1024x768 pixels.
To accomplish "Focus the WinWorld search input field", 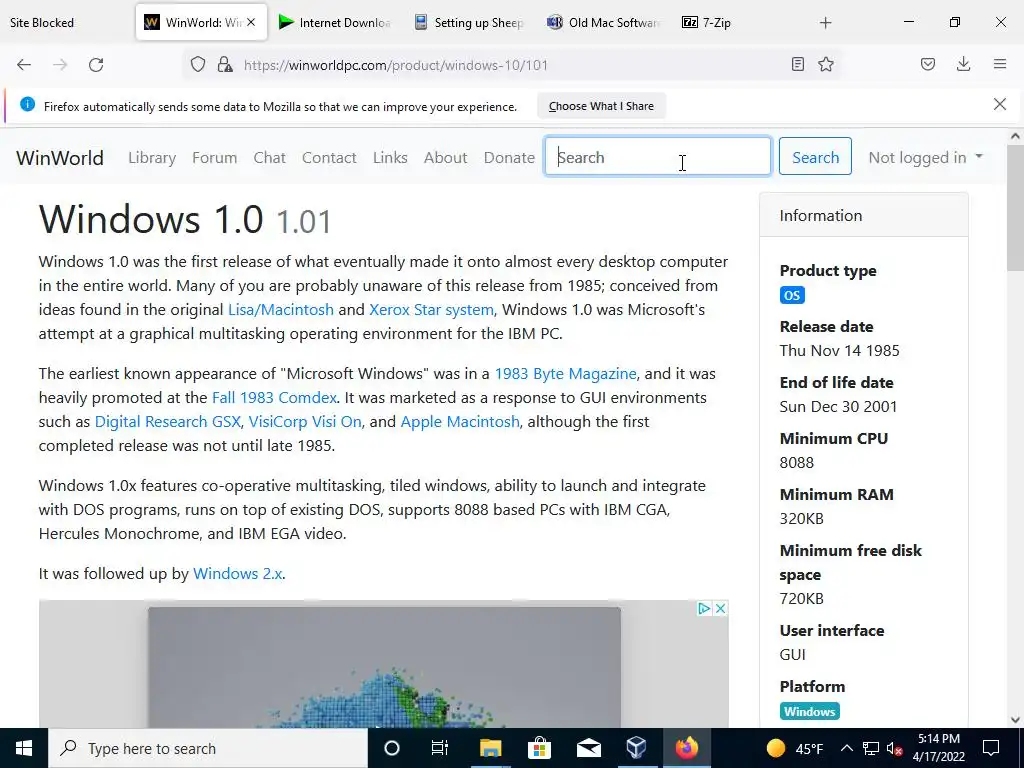I will tap(658, 156).
